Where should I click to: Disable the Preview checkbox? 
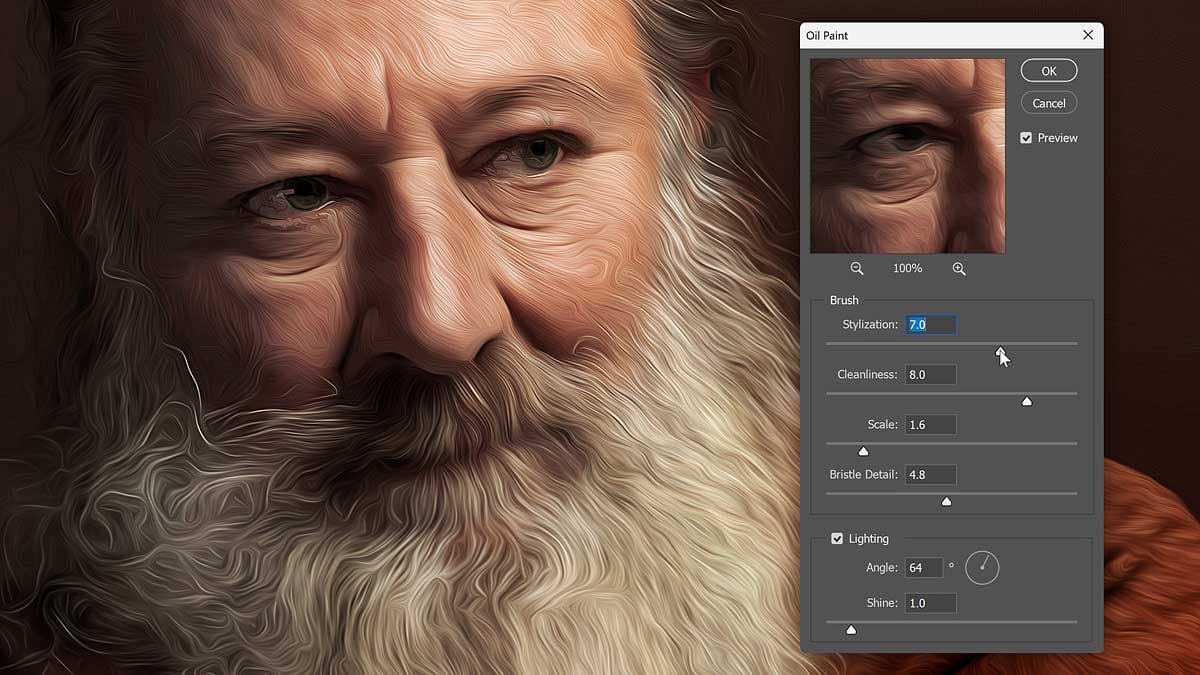click(x=1026, y=138)
